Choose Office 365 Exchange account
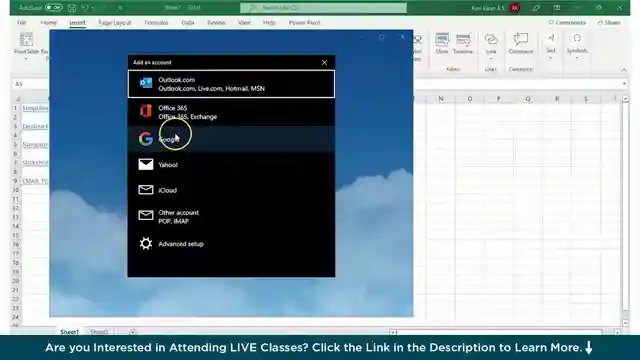The height and width of the screenshot is (360, 640). (x=231, y=112)
